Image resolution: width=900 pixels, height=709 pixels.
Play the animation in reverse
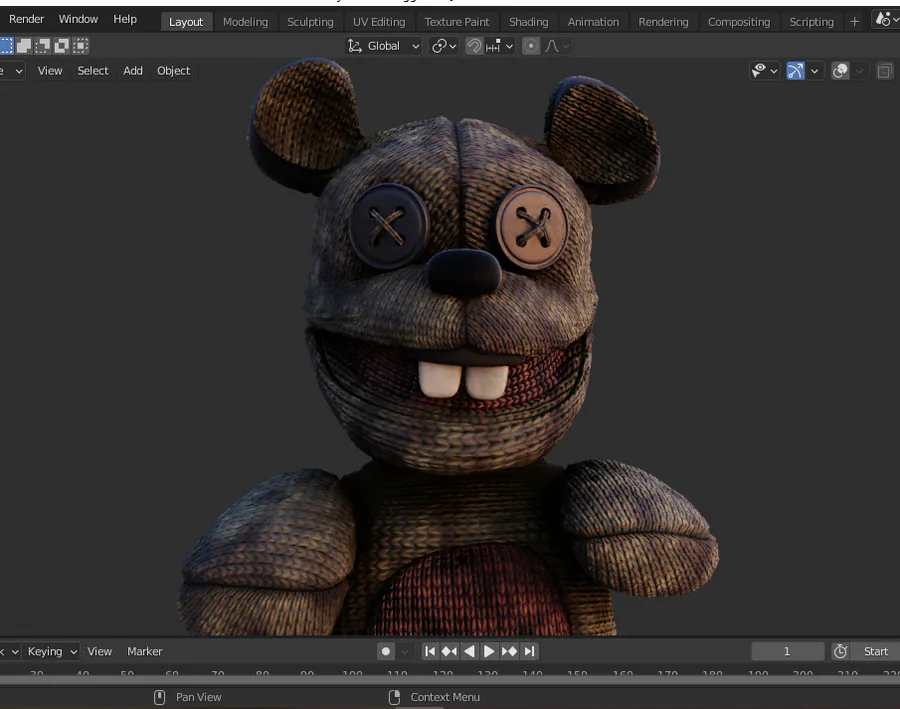pos(469,651)
